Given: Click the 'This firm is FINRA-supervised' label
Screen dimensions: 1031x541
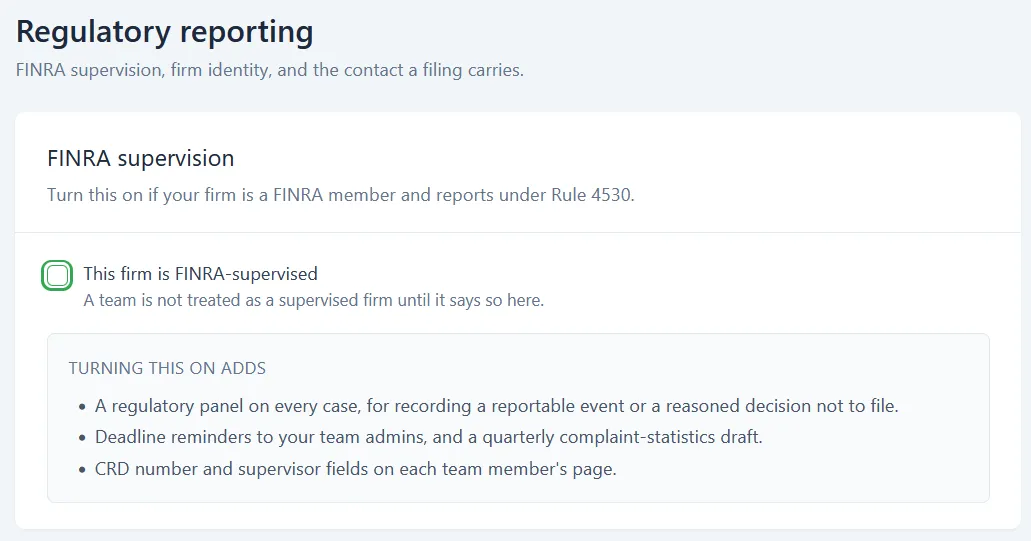Looking at the screenshot, I should click(x=201, y=273).
